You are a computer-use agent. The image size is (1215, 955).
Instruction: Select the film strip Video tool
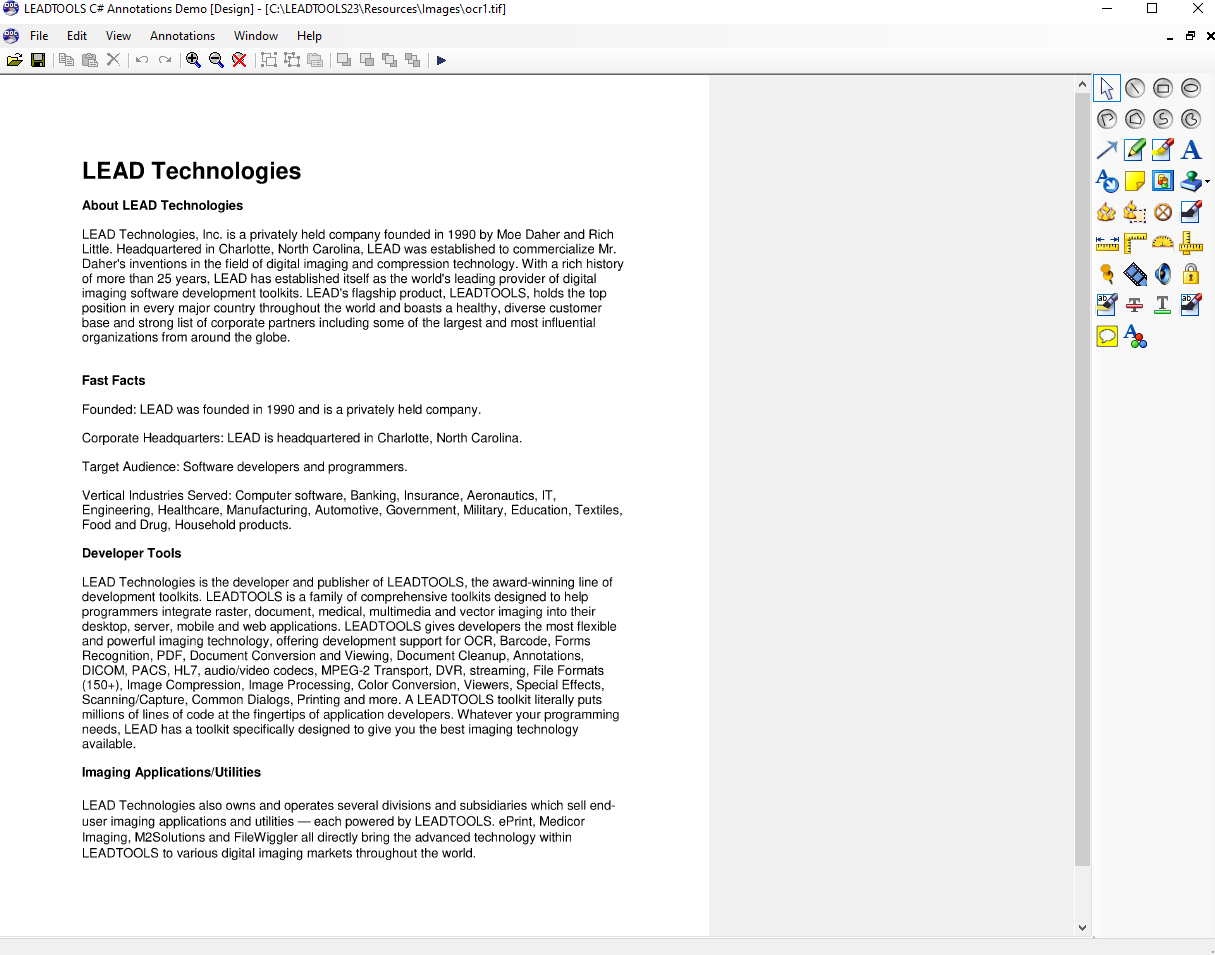pyautogui.click(x=1135, y=274)
